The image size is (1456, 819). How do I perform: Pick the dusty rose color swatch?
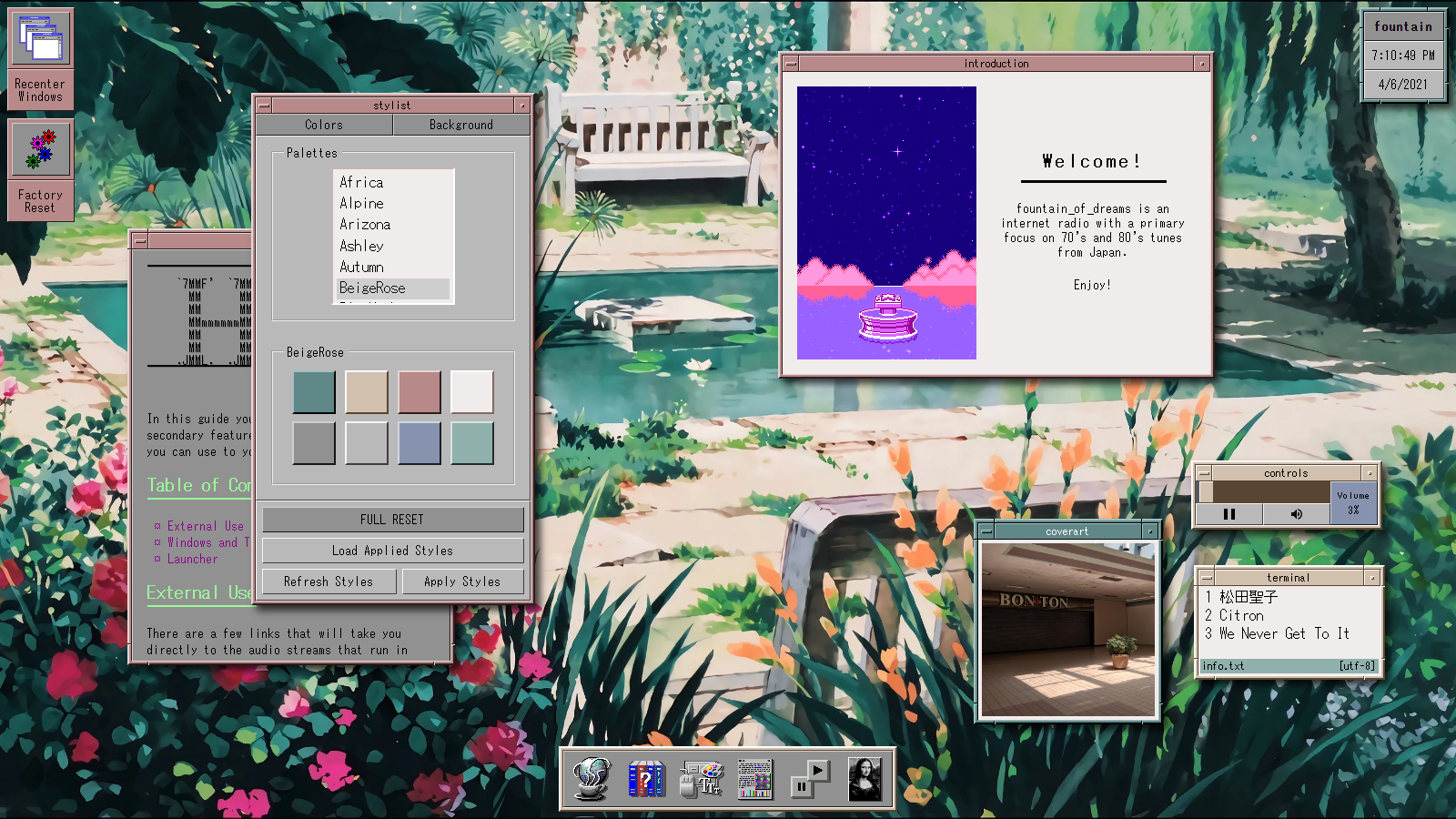pos(420,392)
